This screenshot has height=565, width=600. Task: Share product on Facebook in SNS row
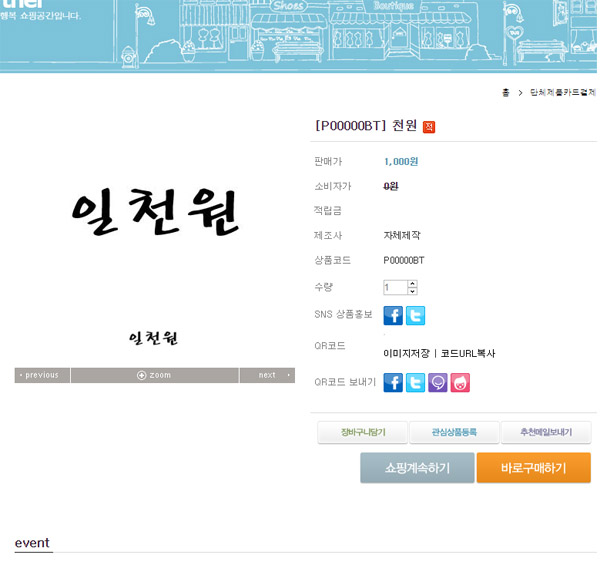click(x=393, y=316)
